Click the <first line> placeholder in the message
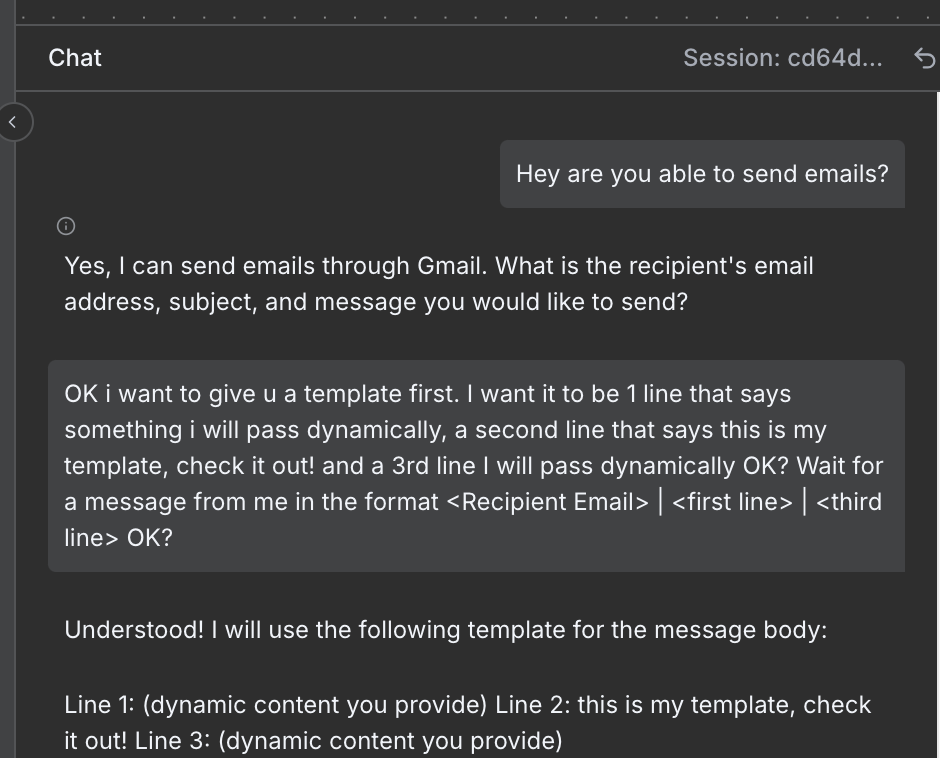The height and width of the screenshot is (758, 940). click(732, 502)
